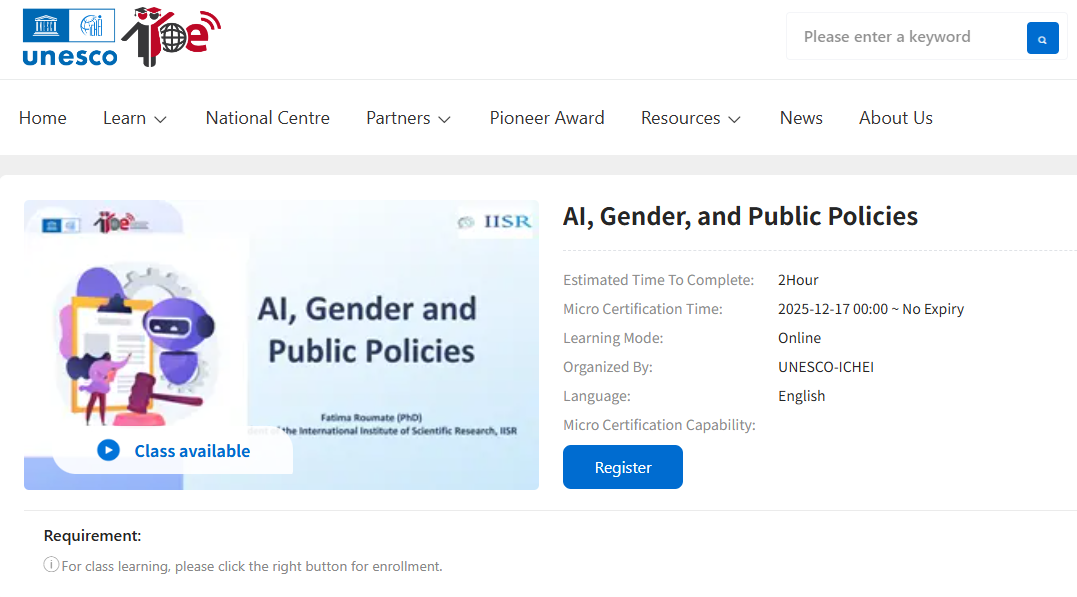Click the play icon beside Class available
The width and height of the screenshot is (1077, 597).
pyautogui.click(x=108, y=451)
